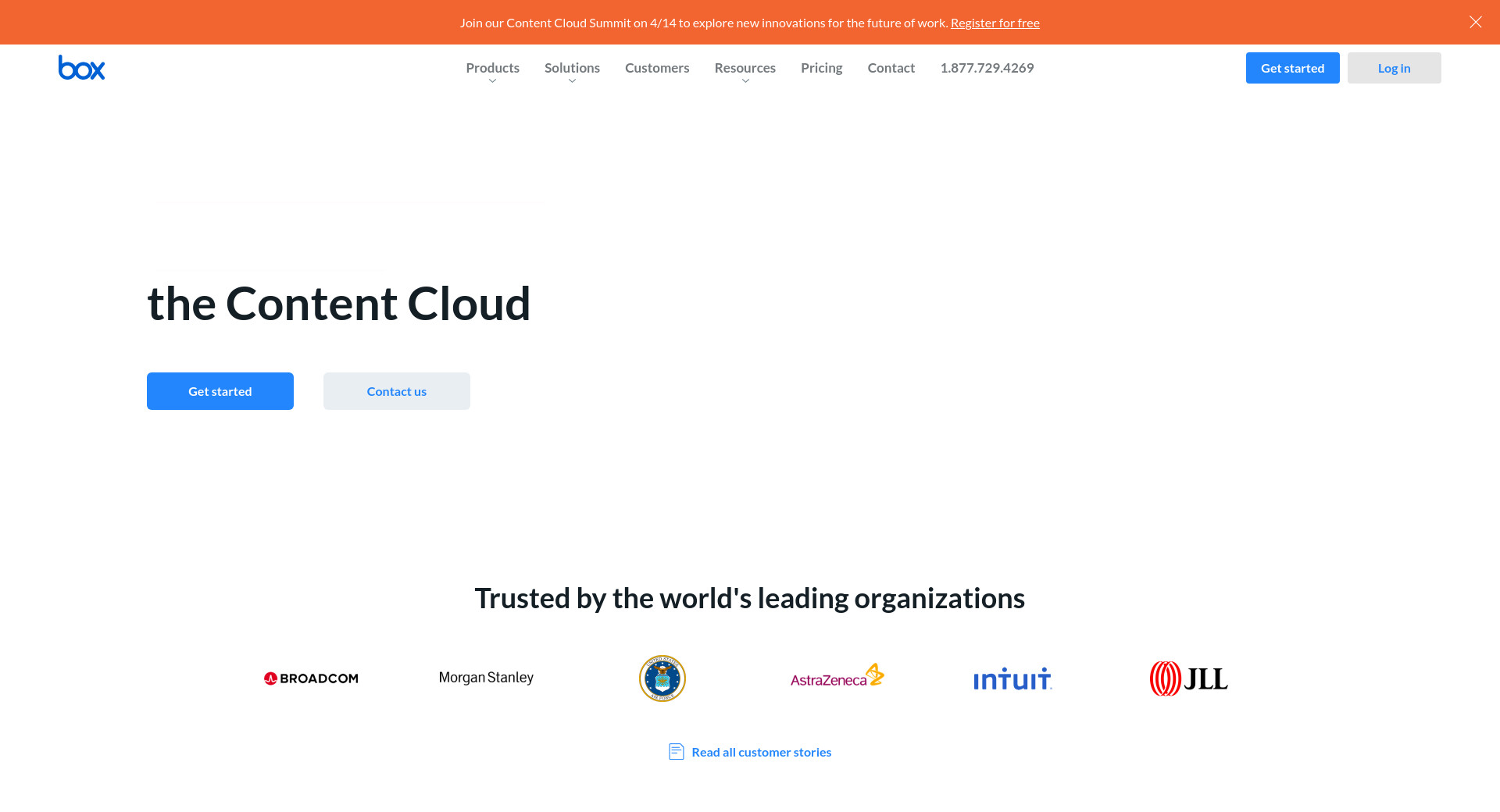1500x812 pixels.
Task: Click the Register for free link
Action: (x=995, y=23)
